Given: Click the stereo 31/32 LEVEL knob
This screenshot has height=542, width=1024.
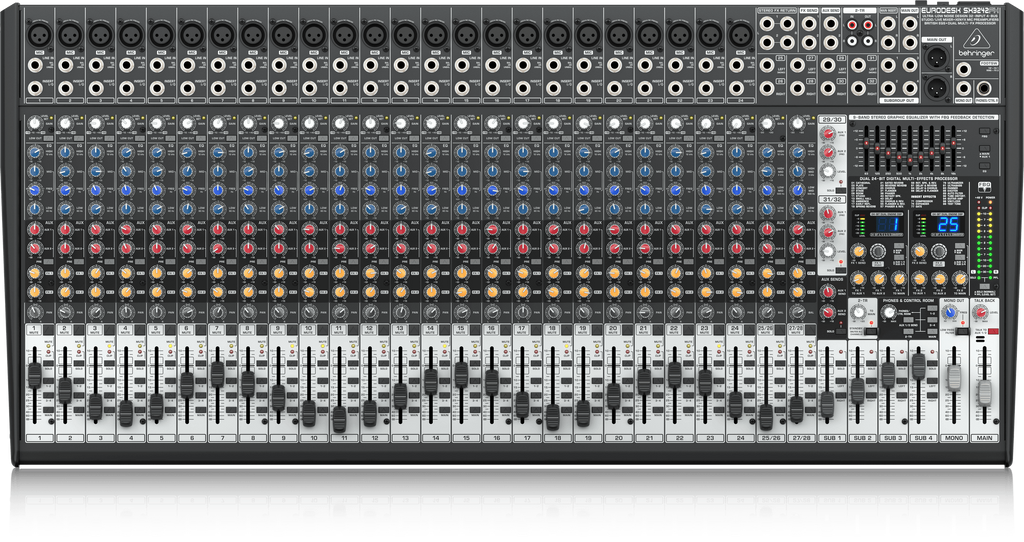Looking at the screenshot, I should 828,251.
